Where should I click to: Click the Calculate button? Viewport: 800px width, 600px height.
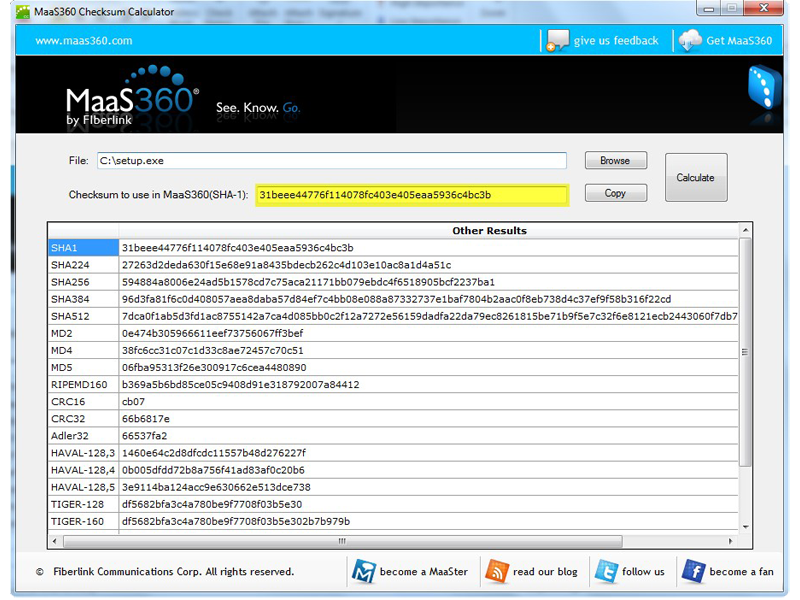pyautogui.click(x=696, y=178)
